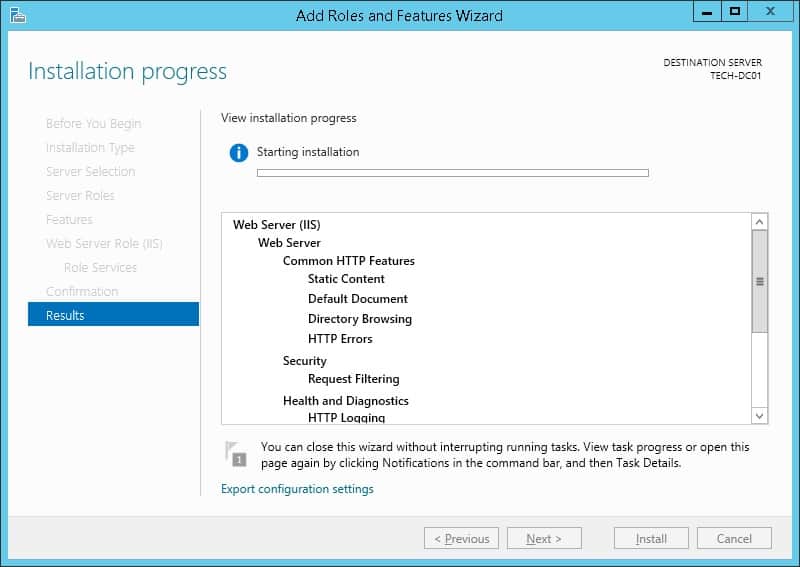Click the HTTP Errors entry
The width and height of the screenshot is (800, 567).
pyautogui.click(x=340, y=339)
